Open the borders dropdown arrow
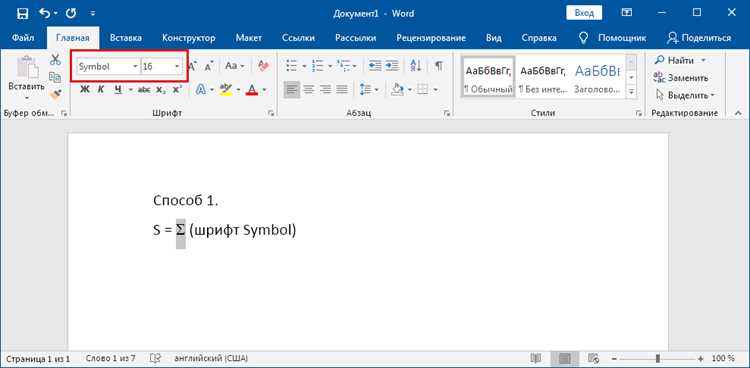 [435, 89]
